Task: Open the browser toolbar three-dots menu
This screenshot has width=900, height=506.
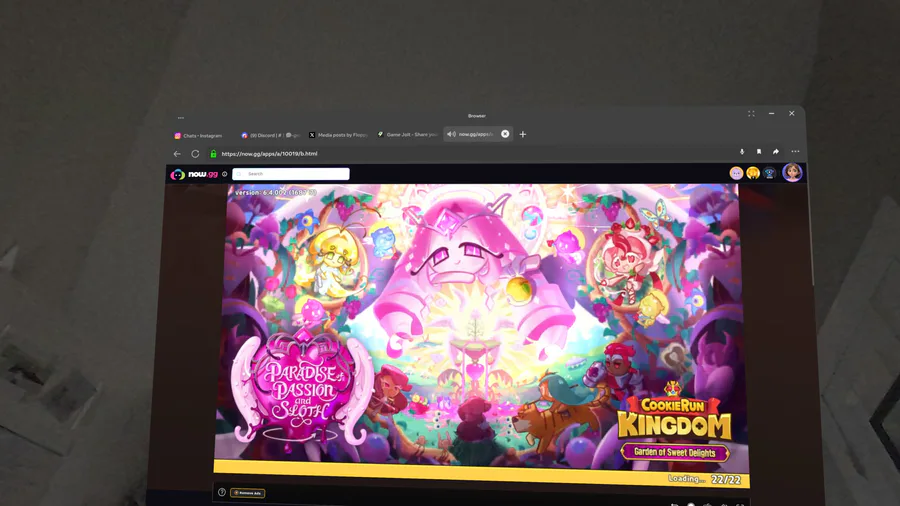Action: (x=795, y=151)
